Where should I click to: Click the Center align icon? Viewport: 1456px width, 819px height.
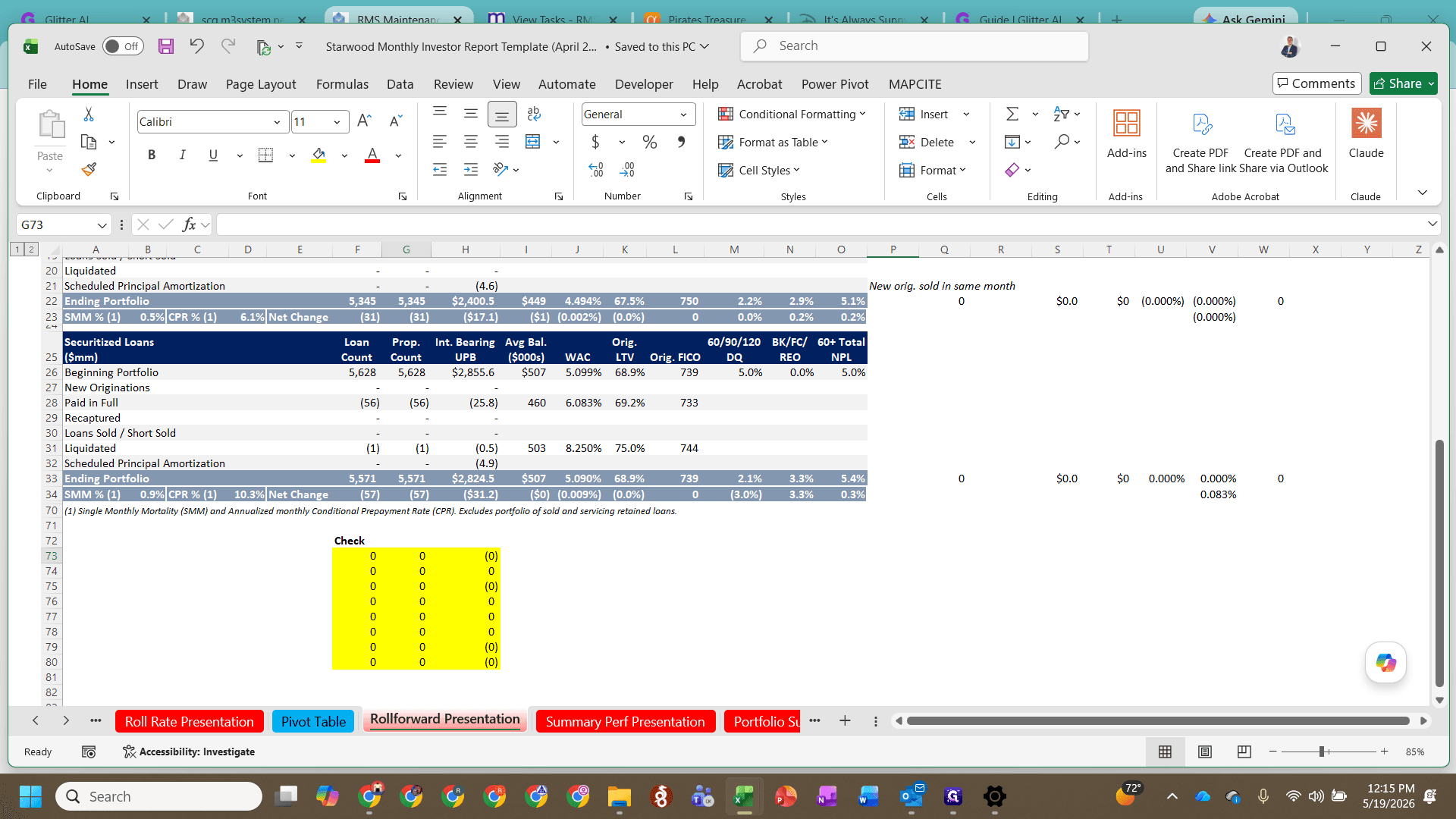[471, 142]
